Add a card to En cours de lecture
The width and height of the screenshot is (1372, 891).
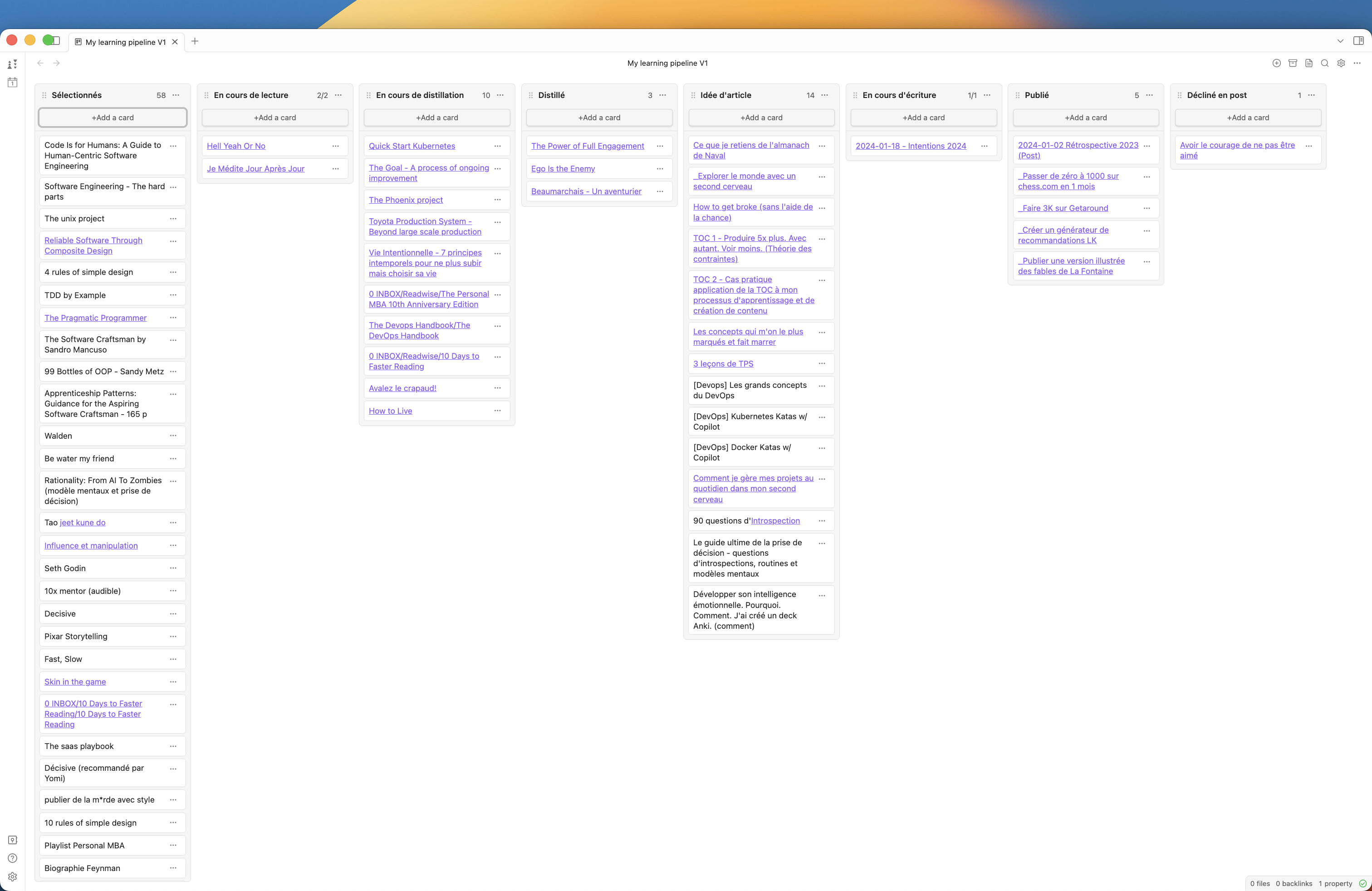275,117
